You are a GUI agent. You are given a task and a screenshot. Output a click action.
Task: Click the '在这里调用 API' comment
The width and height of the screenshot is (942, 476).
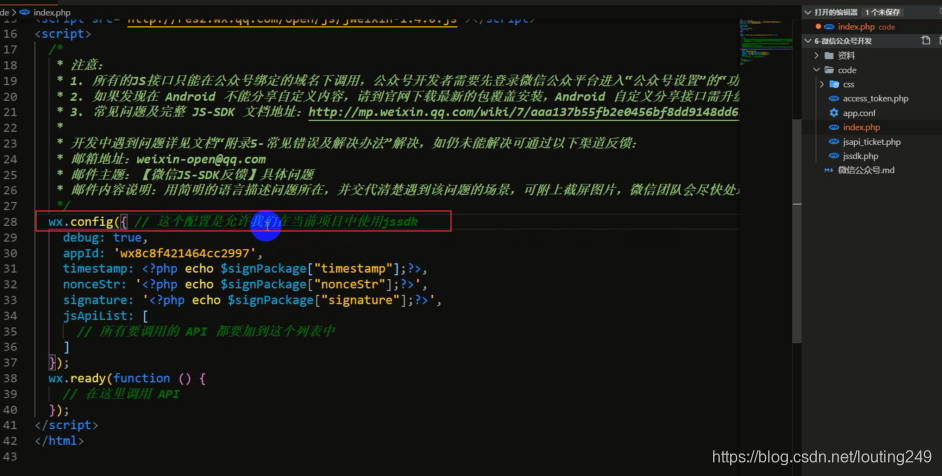(x=121, y=394)
